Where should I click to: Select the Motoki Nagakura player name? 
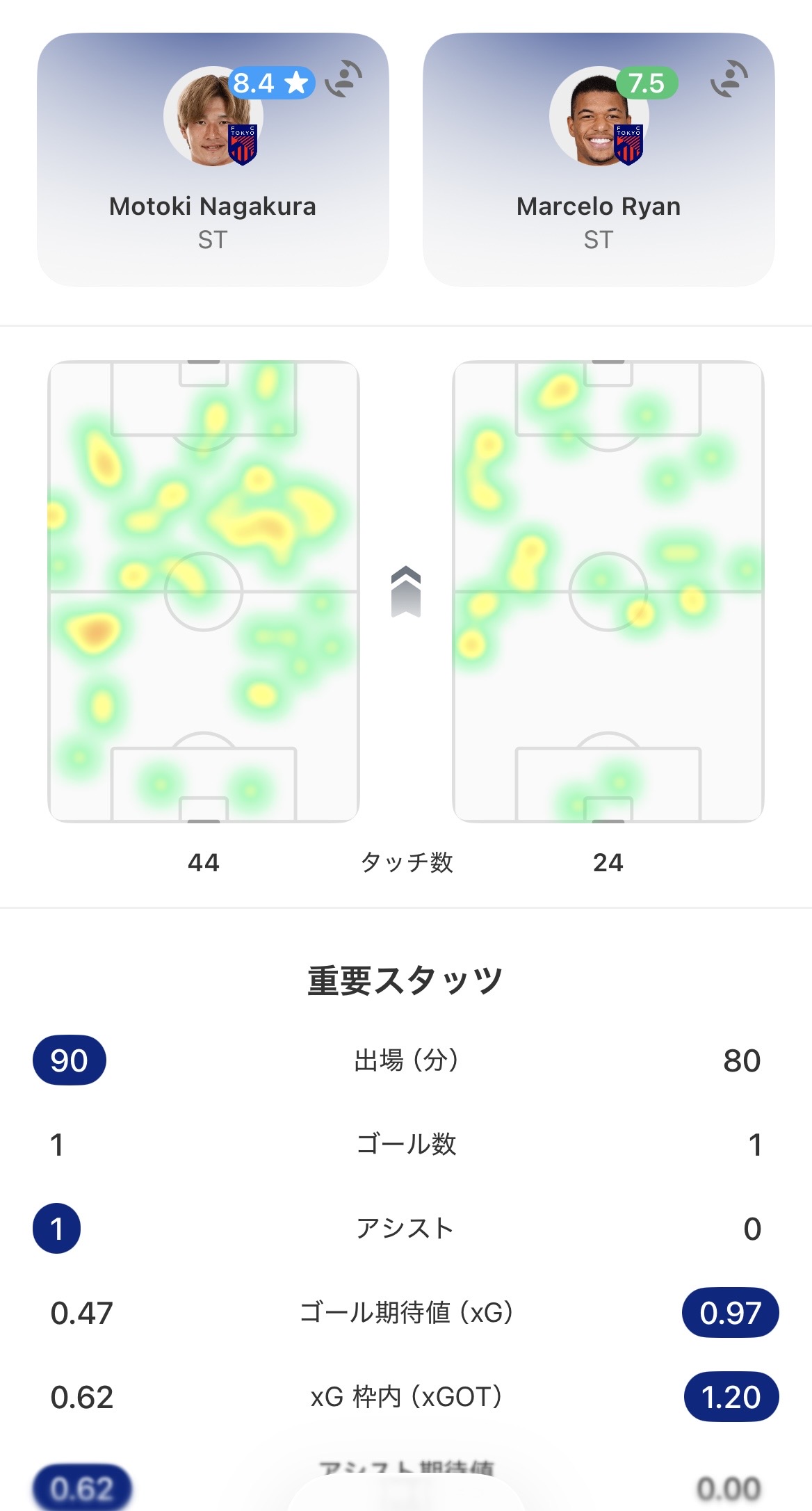tap(213, 207)
